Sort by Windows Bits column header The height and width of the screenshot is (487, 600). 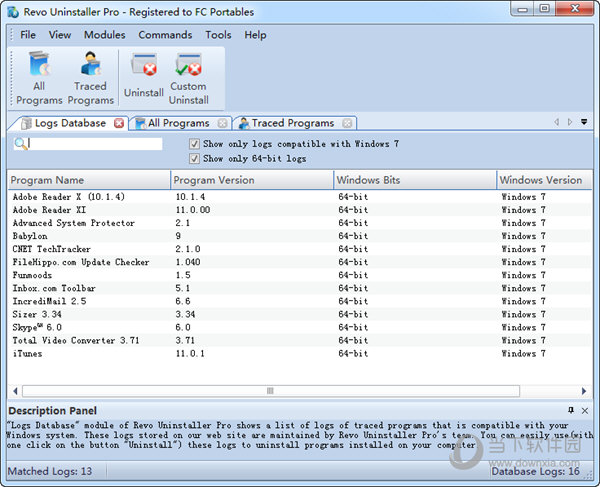(x=415, y=180)
